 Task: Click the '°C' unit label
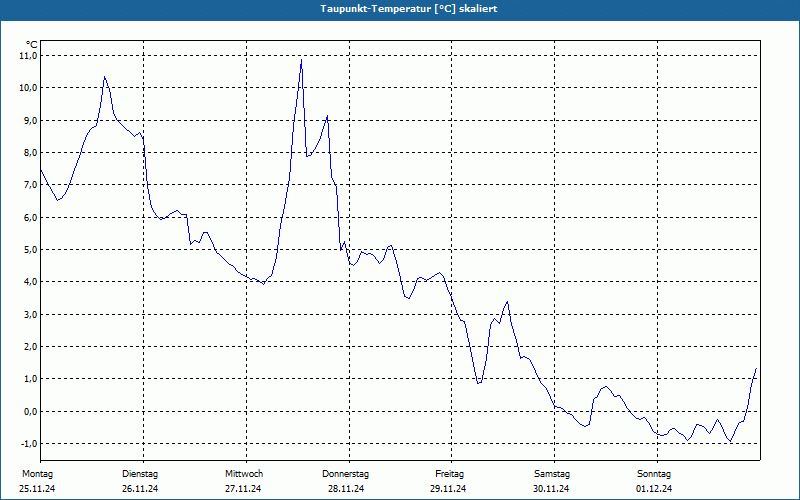(x=32, y=45)
